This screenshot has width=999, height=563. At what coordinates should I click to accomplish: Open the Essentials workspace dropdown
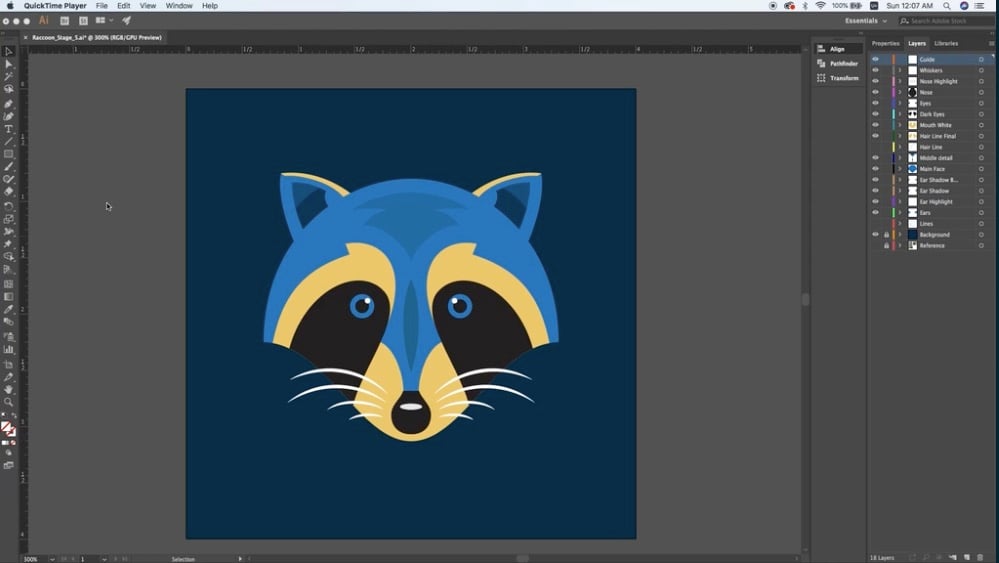click(865, 21)
